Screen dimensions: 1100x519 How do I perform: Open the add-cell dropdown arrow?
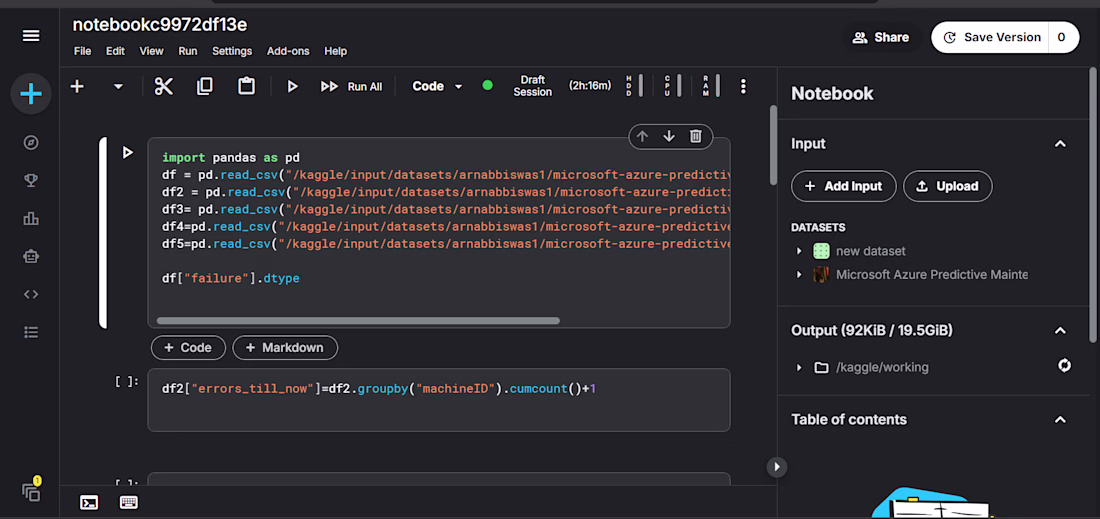pyautogui.click(x=118, y=86)
